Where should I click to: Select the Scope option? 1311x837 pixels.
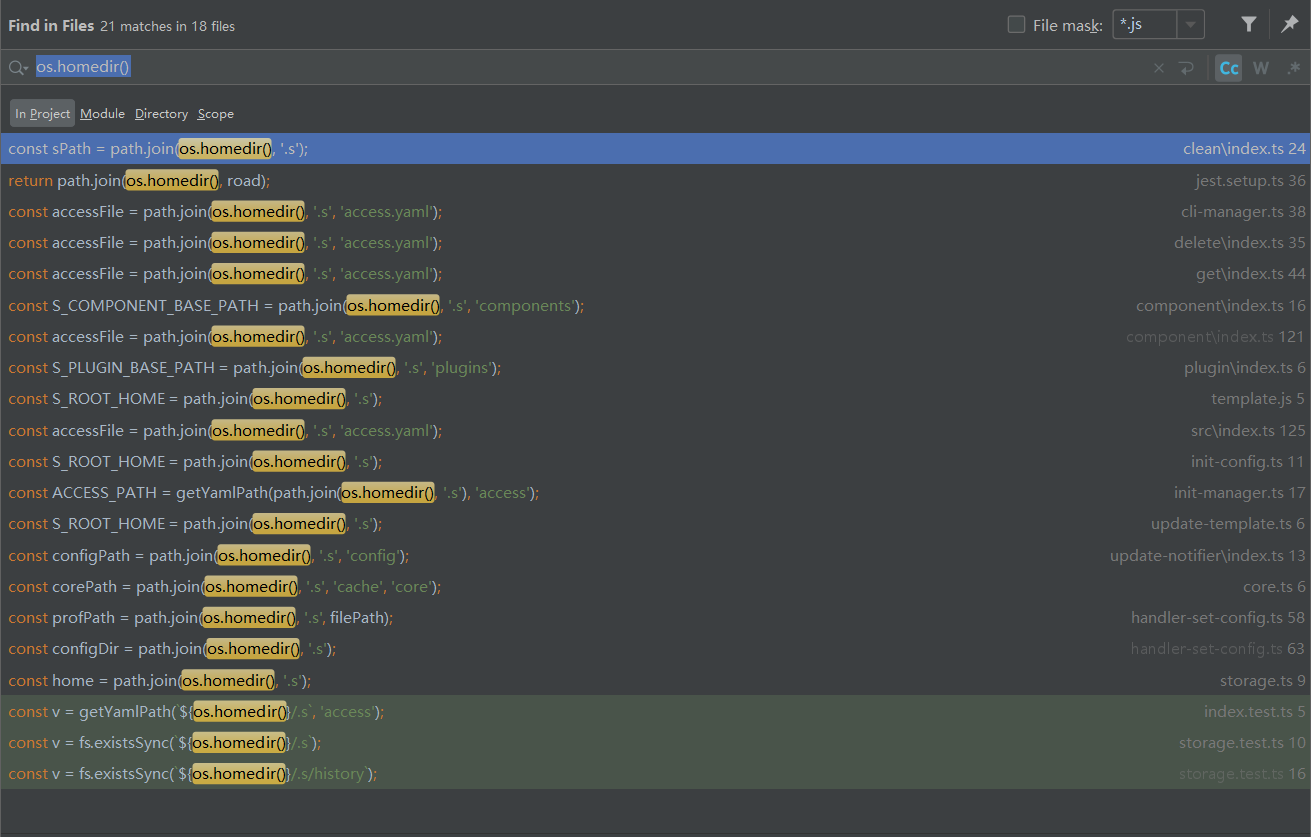[215, 113]
